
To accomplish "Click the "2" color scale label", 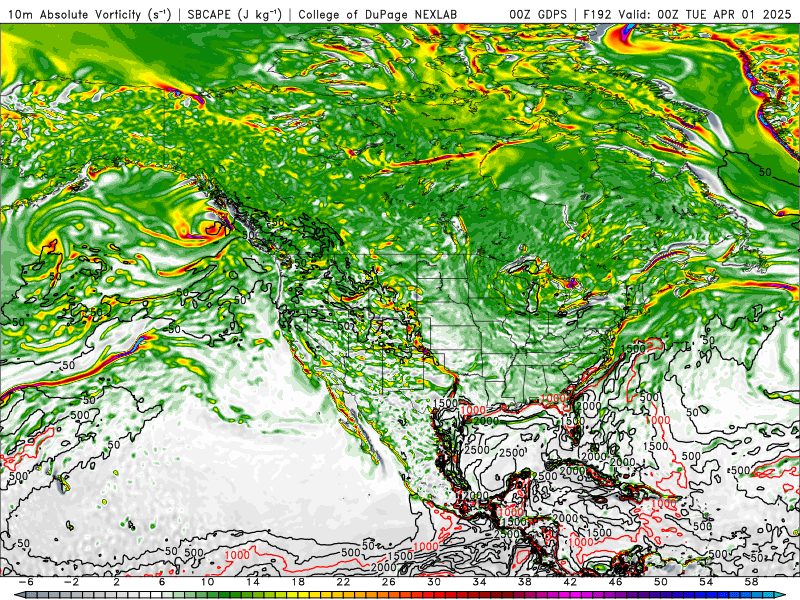I will pos(116,582).
